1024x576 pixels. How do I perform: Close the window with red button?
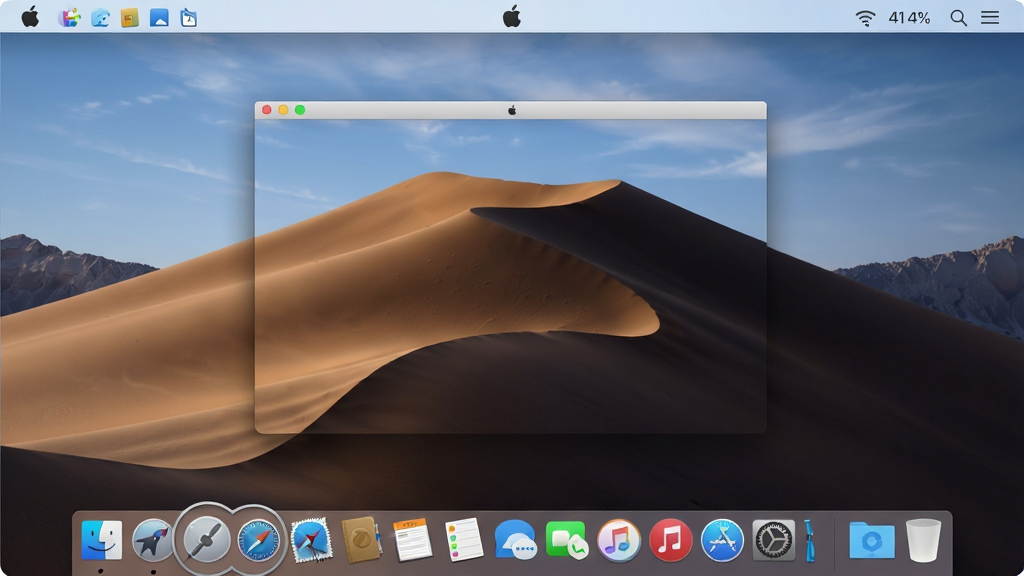coord(266,110)
